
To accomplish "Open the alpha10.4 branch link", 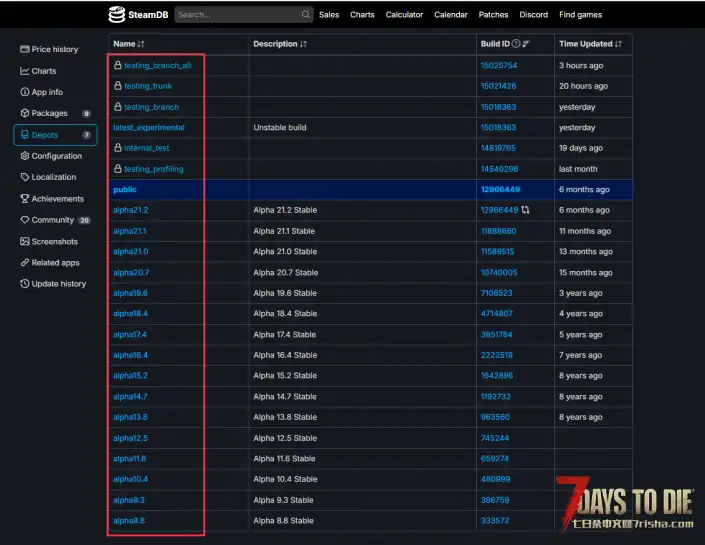I will point(130,479).
